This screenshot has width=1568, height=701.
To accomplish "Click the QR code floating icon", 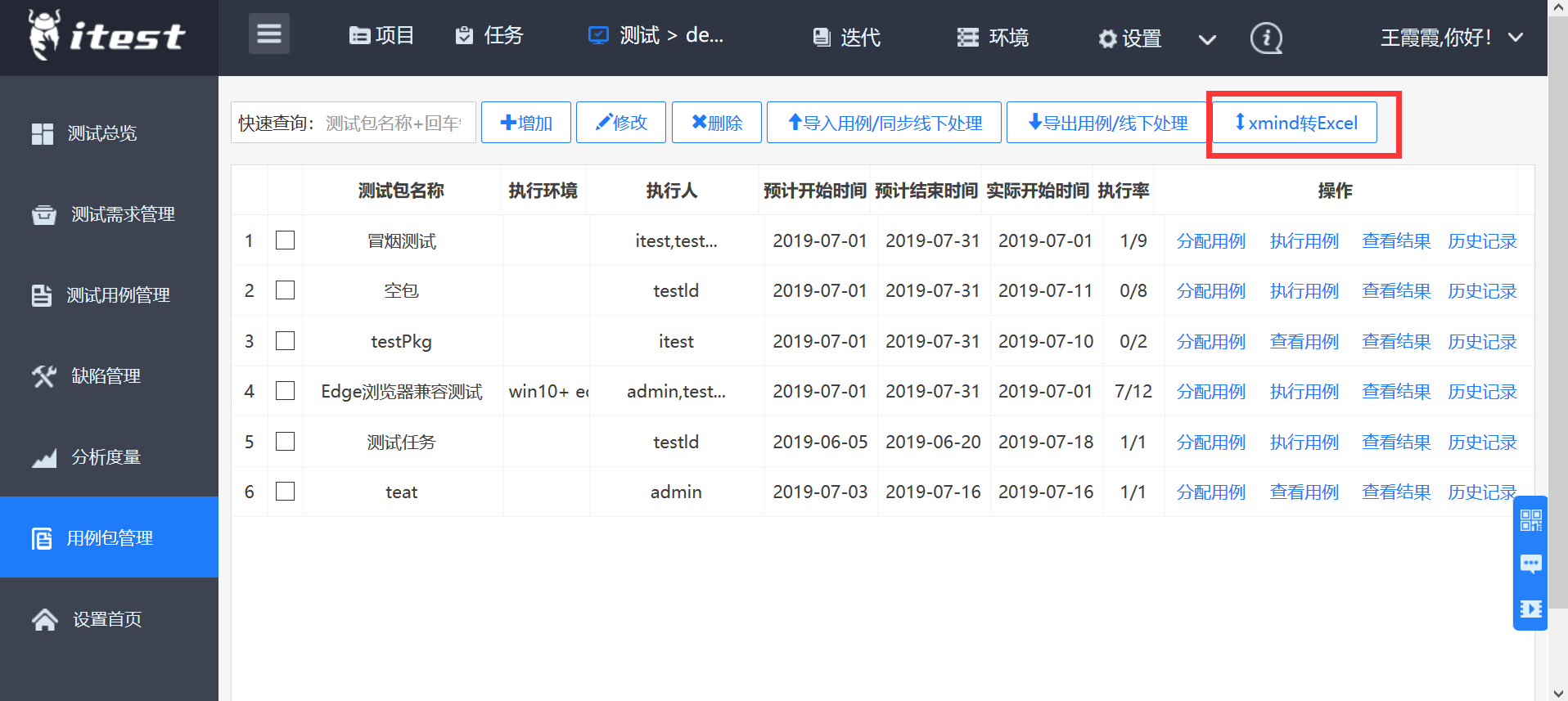I will [x=1531, y=520].
